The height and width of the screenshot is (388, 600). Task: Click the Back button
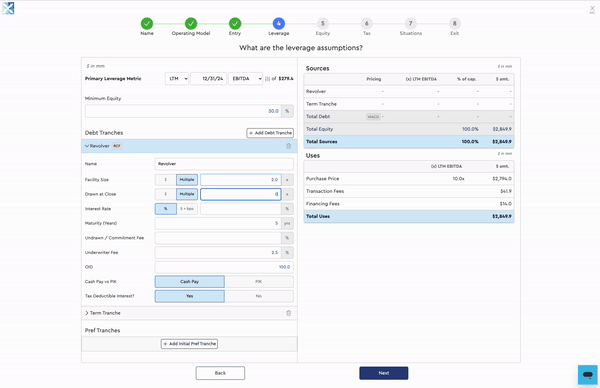point(220,373)
